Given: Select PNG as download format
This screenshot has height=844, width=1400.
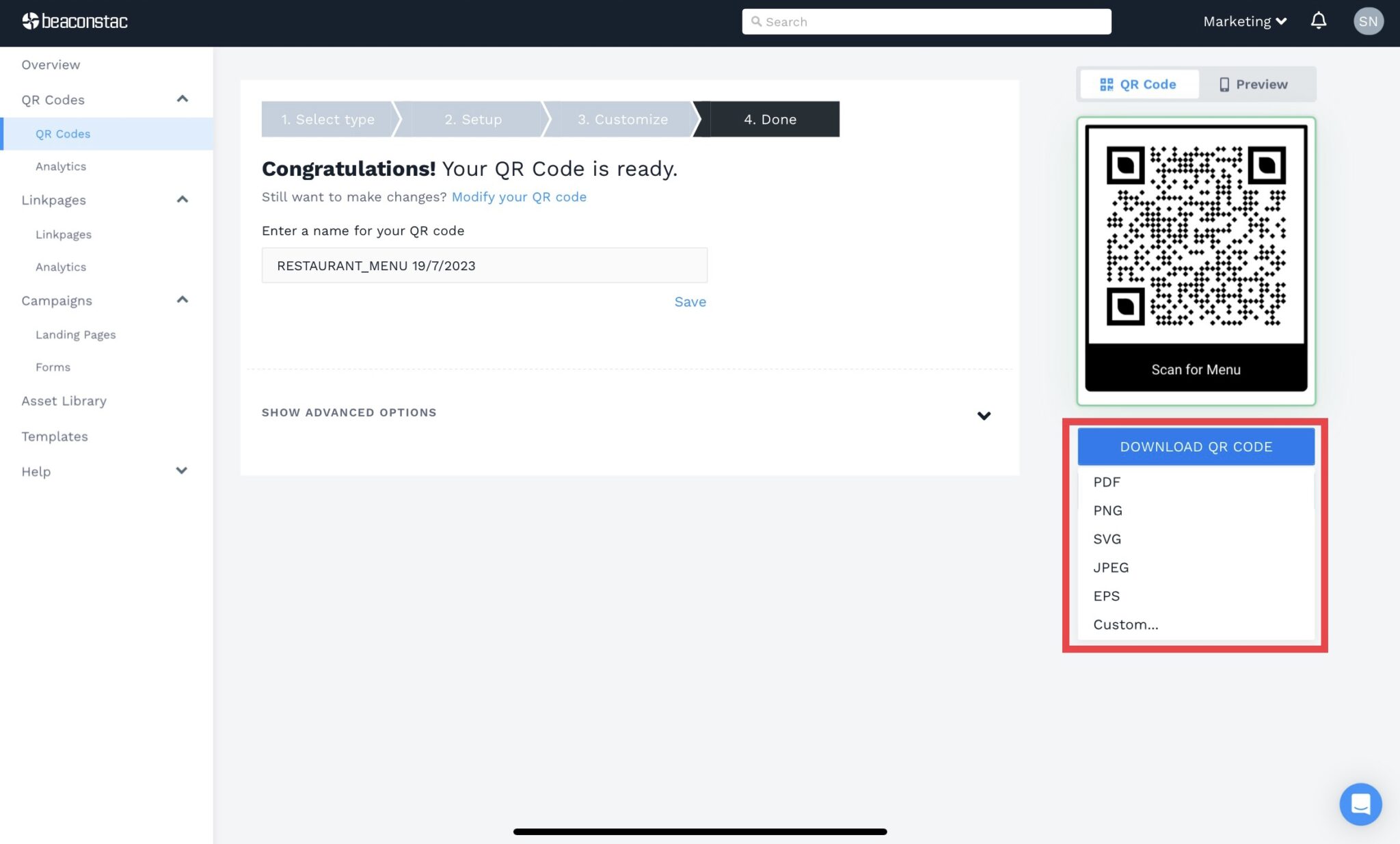Looking at the screenshot, I should click(1107, 510).
